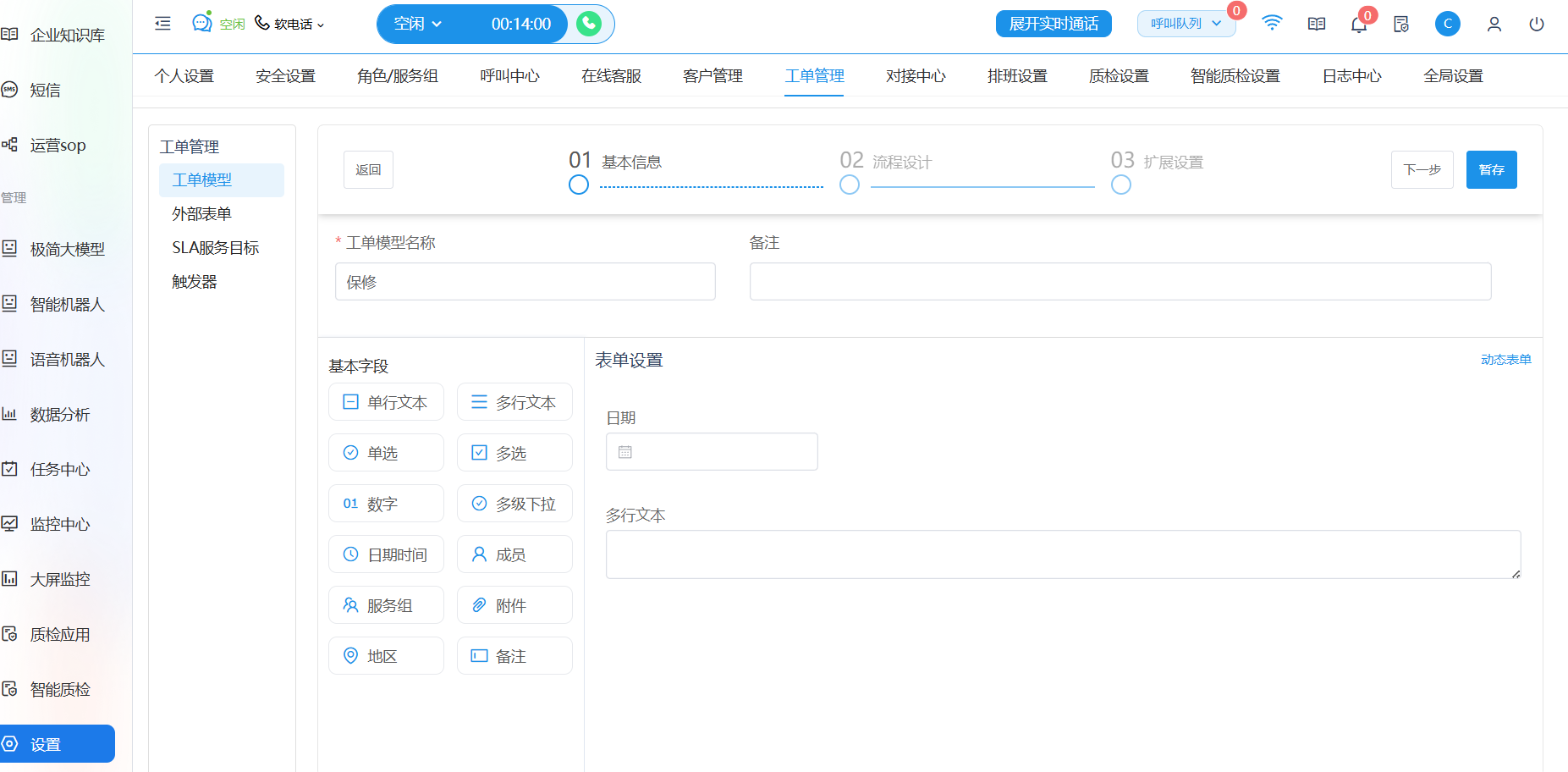Switch to 客户管理 tab
The width and height of the screenshot is (1568, 772).
712,76
